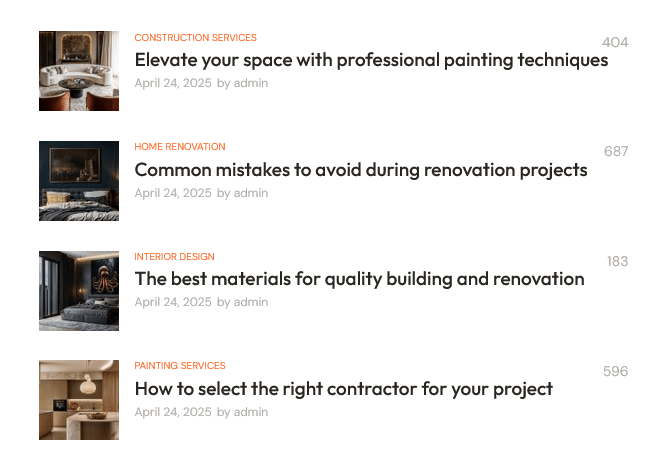Click the 687 view count
This screenshot has width=664, height=476.
pos(616,151)
